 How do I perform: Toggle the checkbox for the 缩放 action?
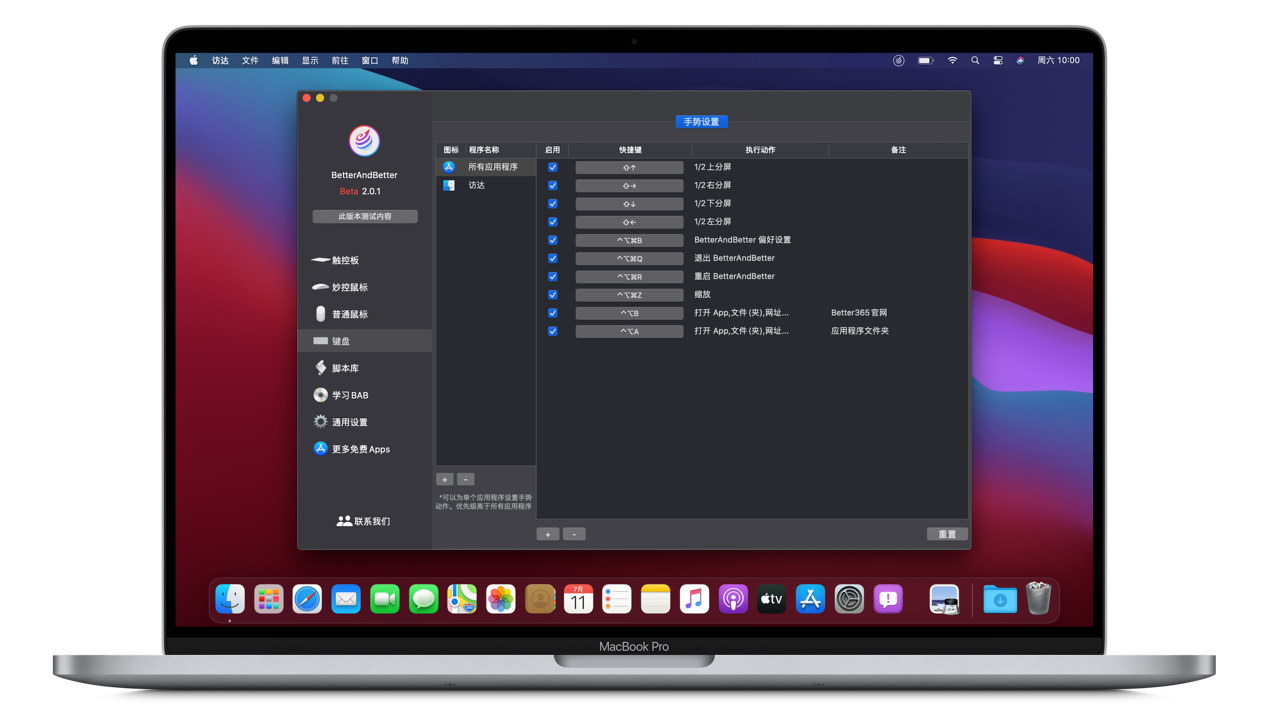(552, 294)
